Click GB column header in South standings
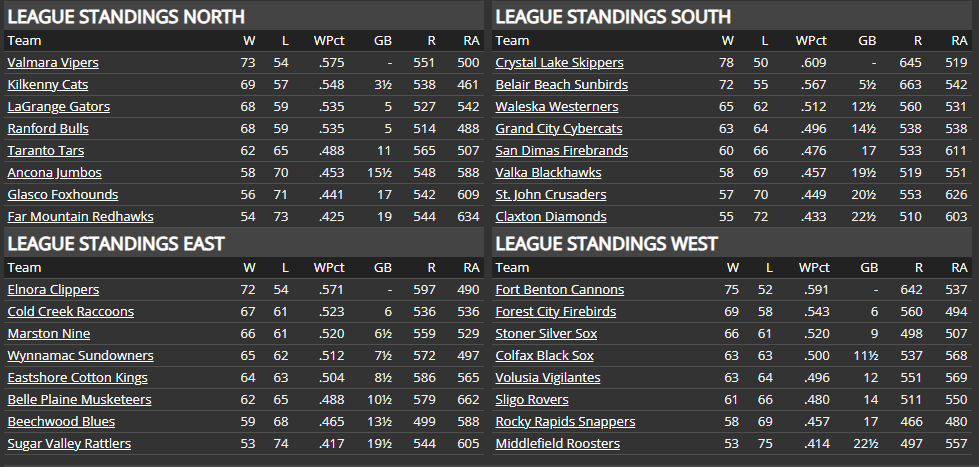The width and height of the screenshot is (979, 467). (867, 41)
